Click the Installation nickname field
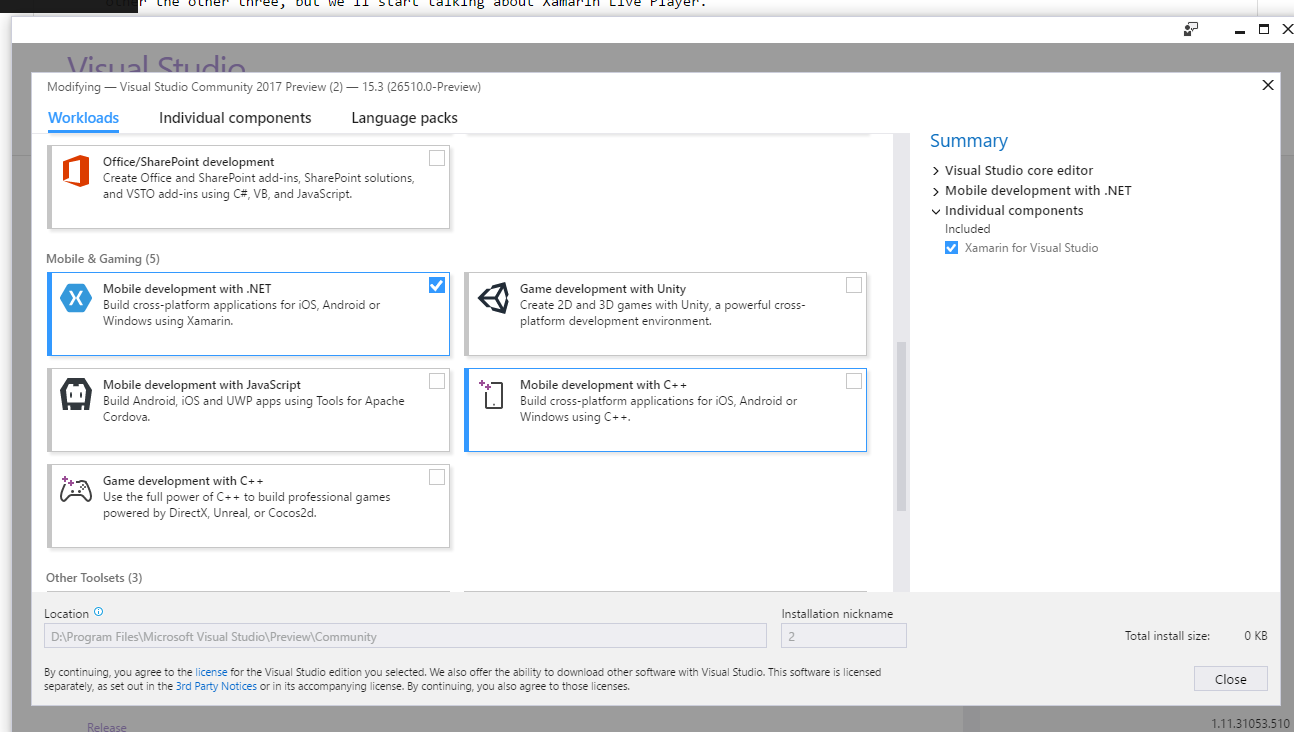Screen dimensions: 1294x732 pyautogui.click(x=844, y=636)
